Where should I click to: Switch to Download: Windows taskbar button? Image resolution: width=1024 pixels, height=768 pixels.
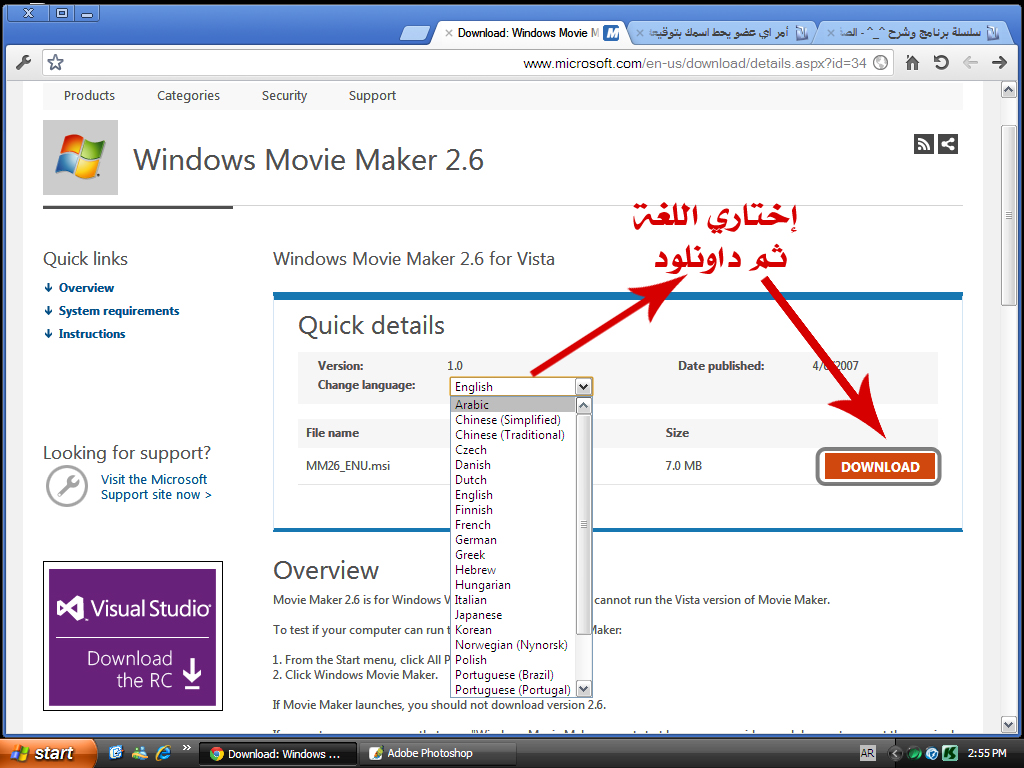[278, 753]
